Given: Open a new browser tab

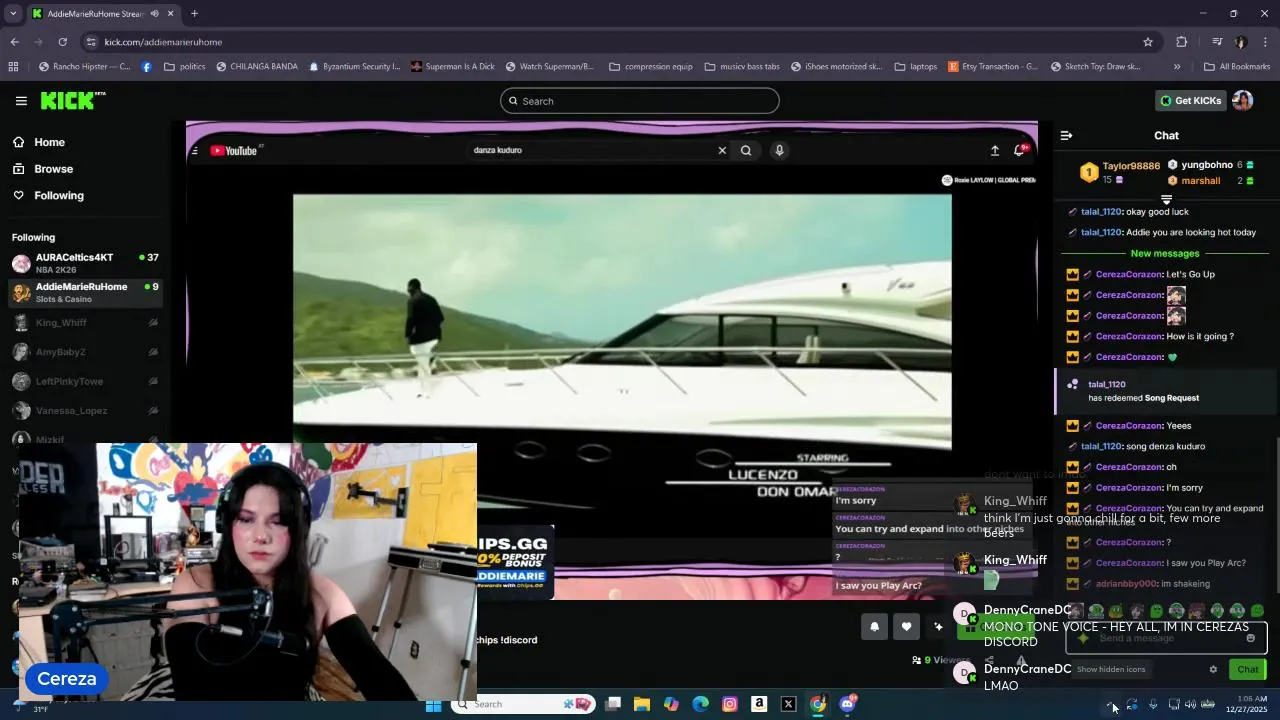Looking at the screenshot, I should click(195, 14).
